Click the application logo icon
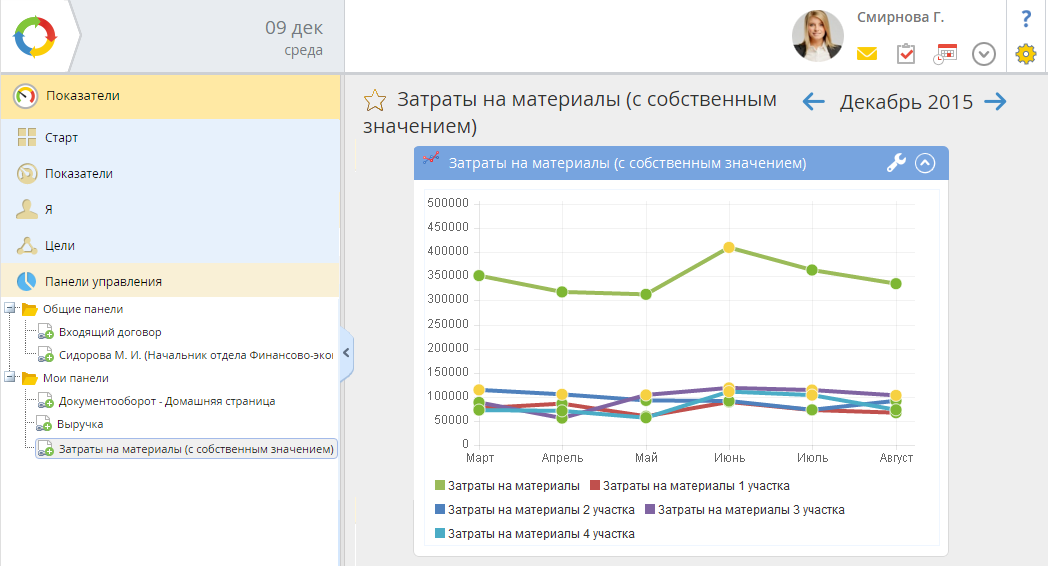 pos(35,36)
